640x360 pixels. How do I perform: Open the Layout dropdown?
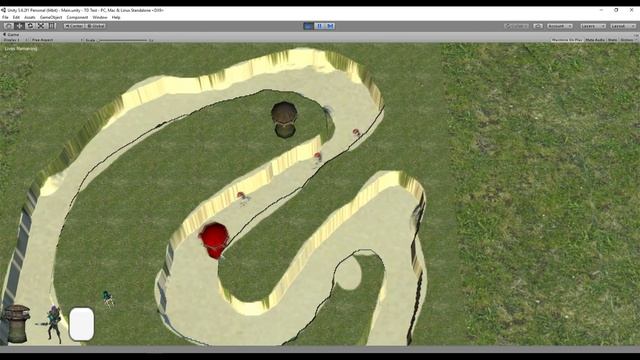(622, 26)
